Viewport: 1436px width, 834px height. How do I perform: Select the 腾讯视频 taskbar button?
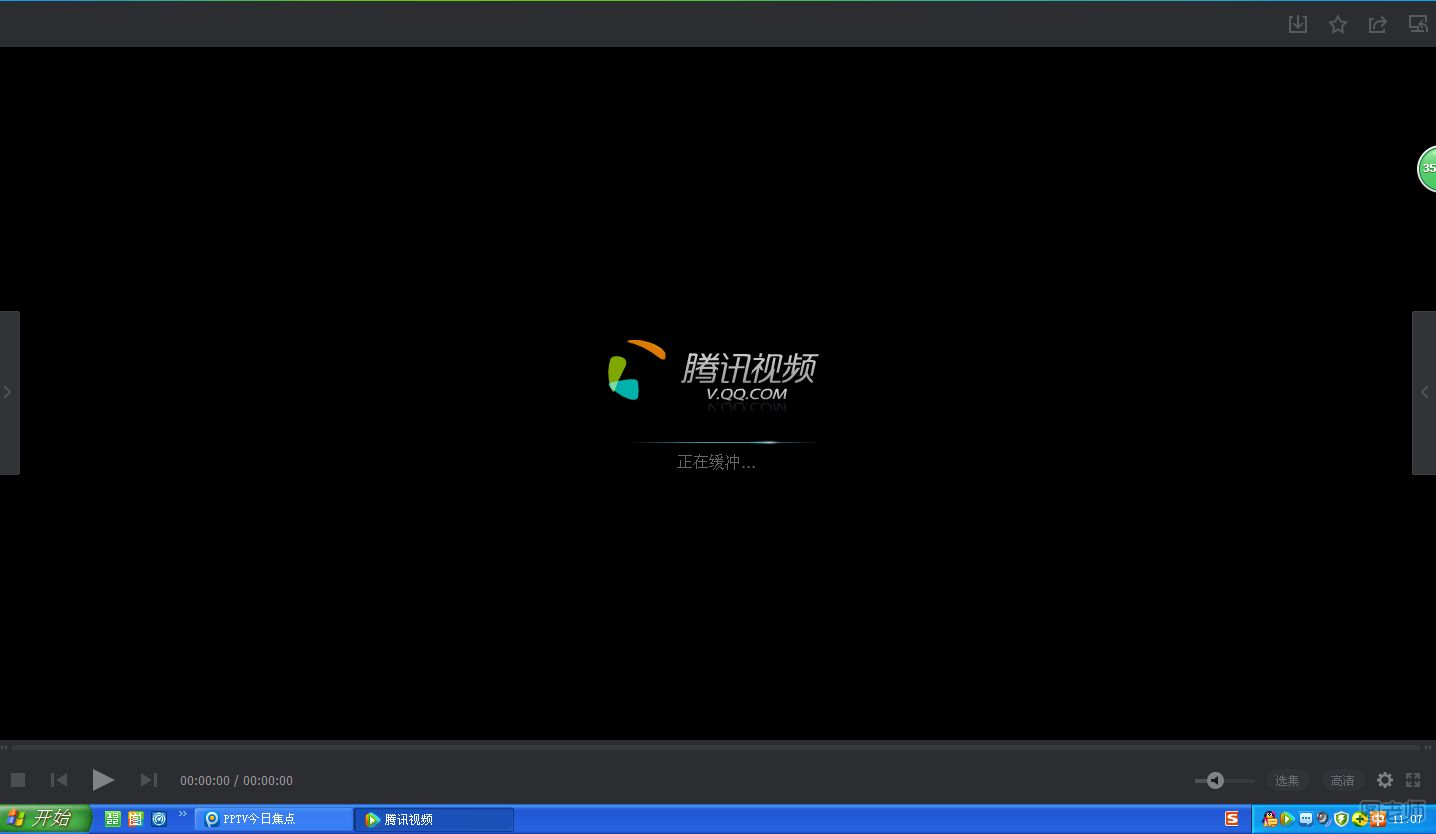[x=435, y=819]
